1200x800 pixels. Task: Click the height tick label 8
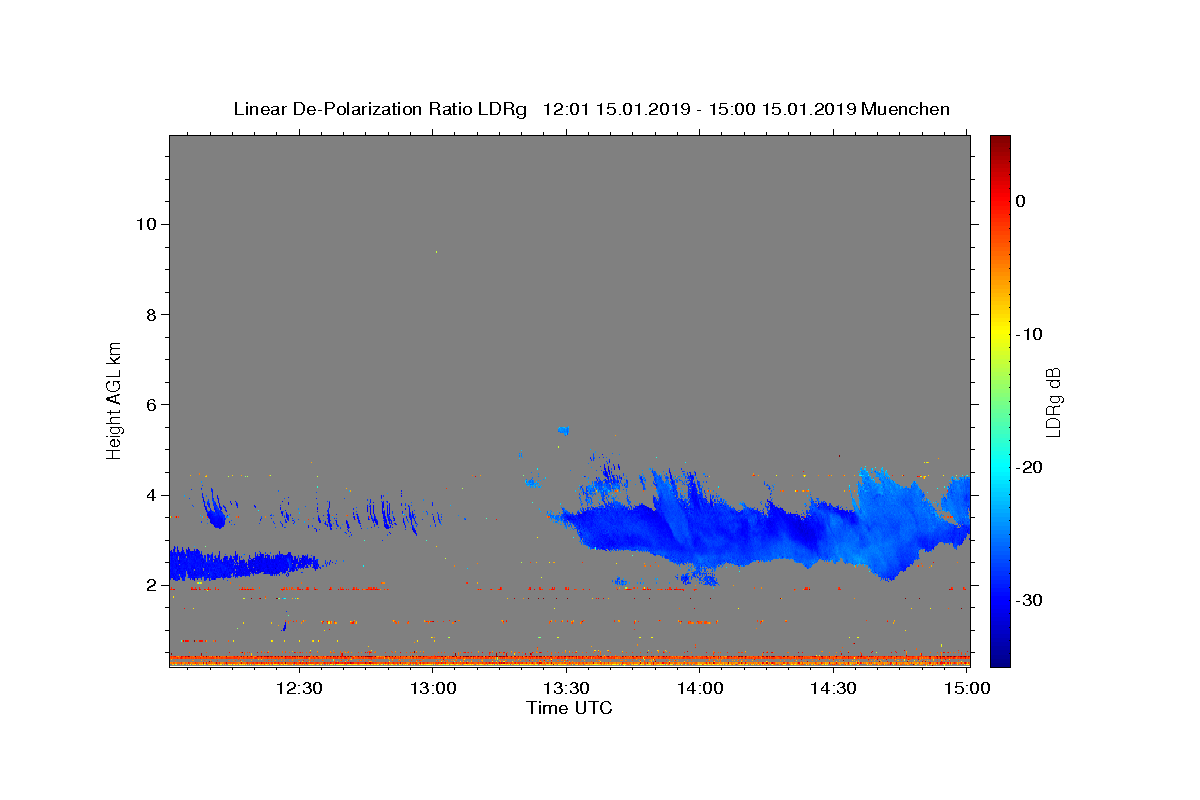tap(152, 315)
